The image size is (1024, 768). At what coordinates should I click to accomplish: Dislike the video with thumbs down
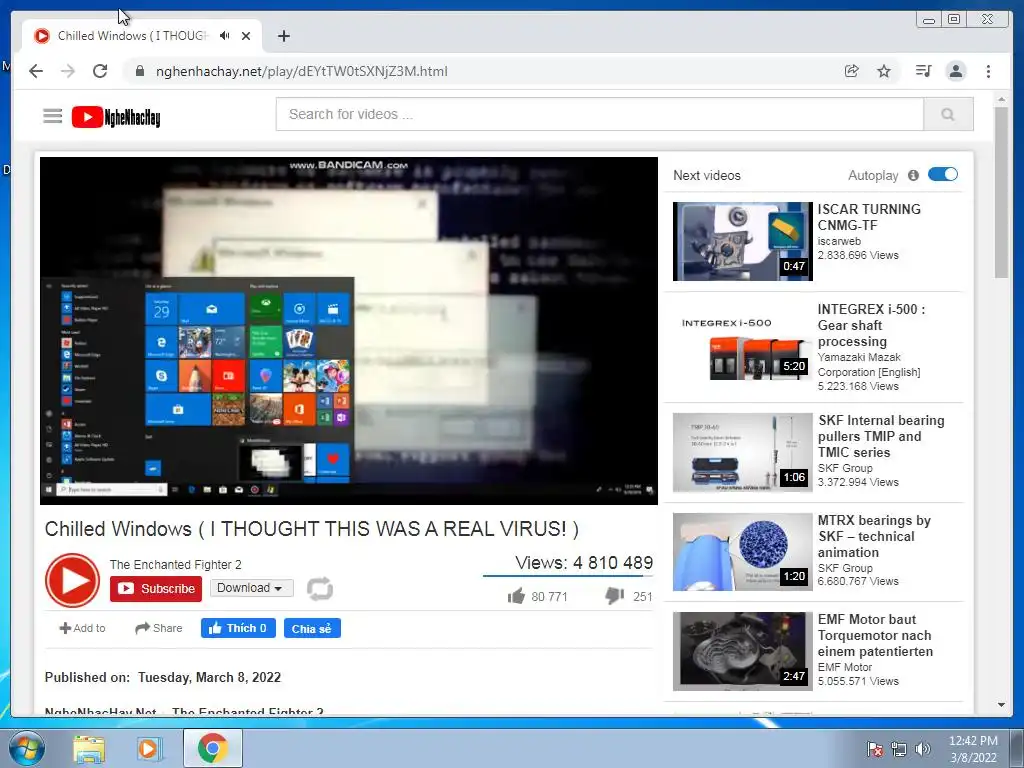(614, 596)
